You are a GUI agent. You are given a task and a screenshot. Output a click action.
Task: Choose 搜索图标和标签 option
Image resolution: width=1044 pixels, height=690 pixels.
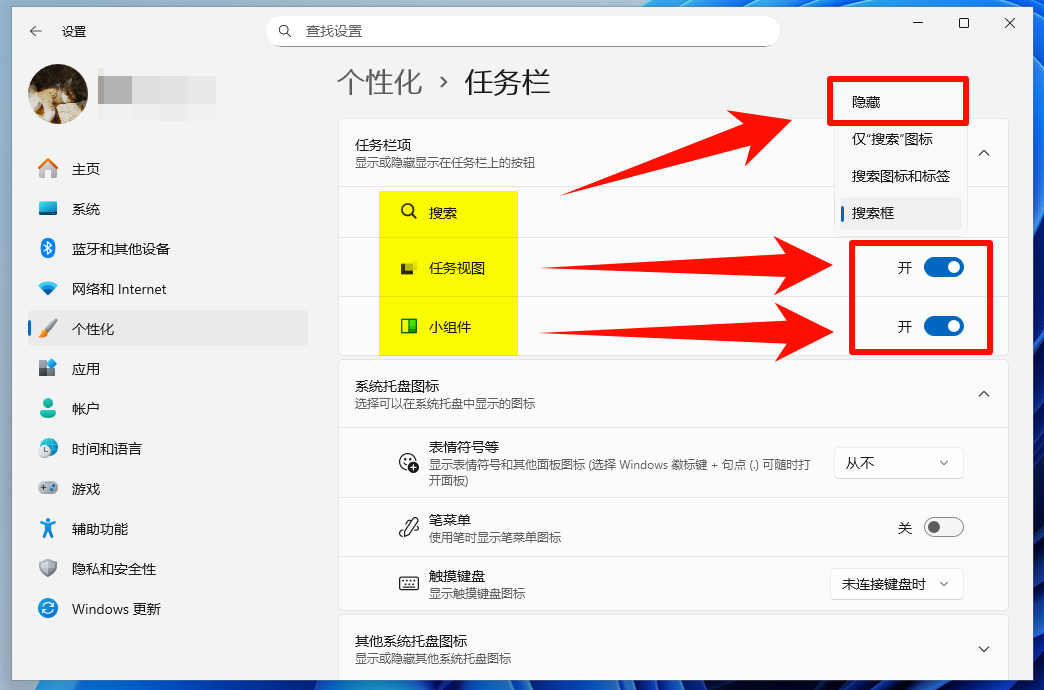click(900, 176)
